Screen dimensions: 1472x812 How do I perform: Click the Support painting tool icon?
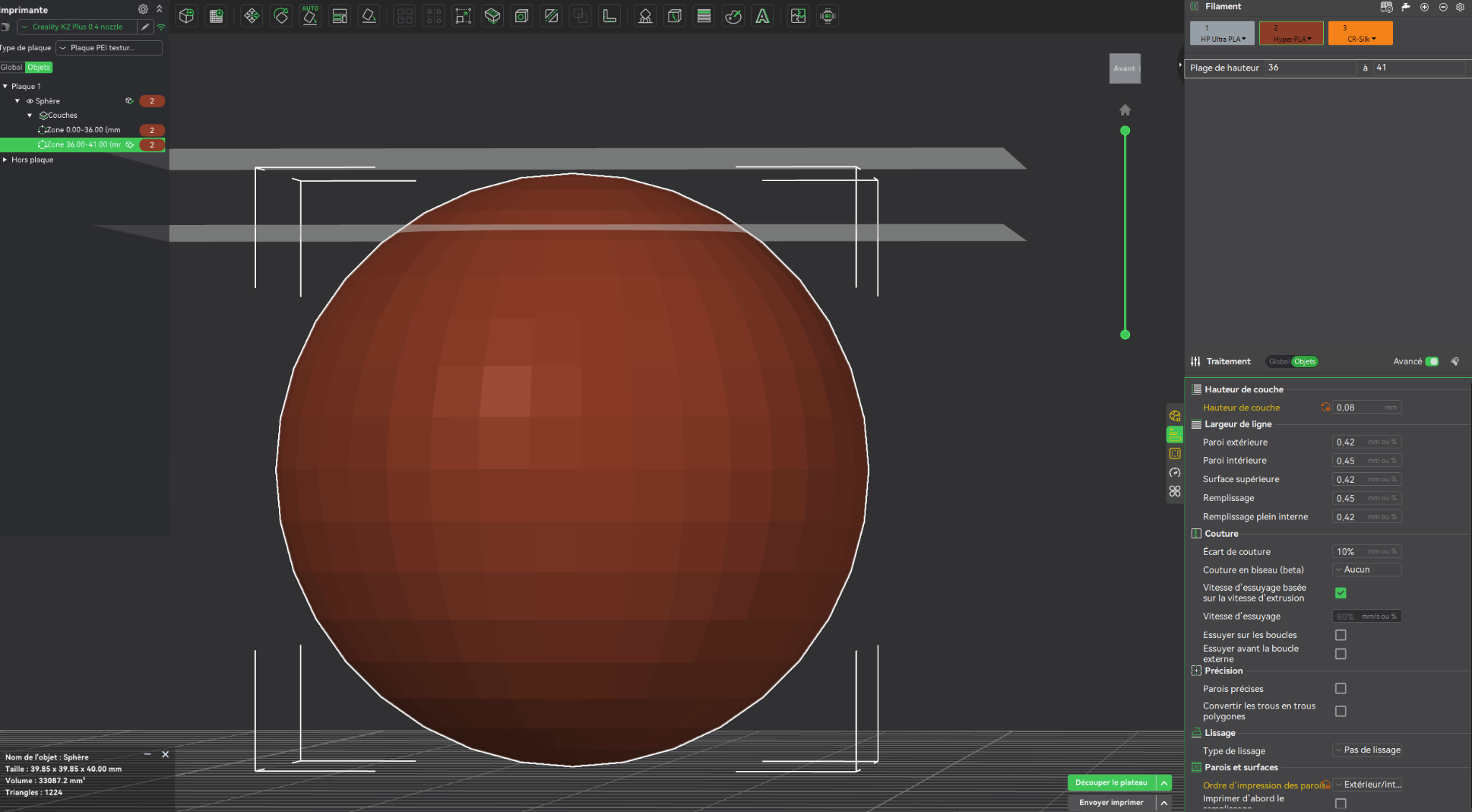[645, 16]
